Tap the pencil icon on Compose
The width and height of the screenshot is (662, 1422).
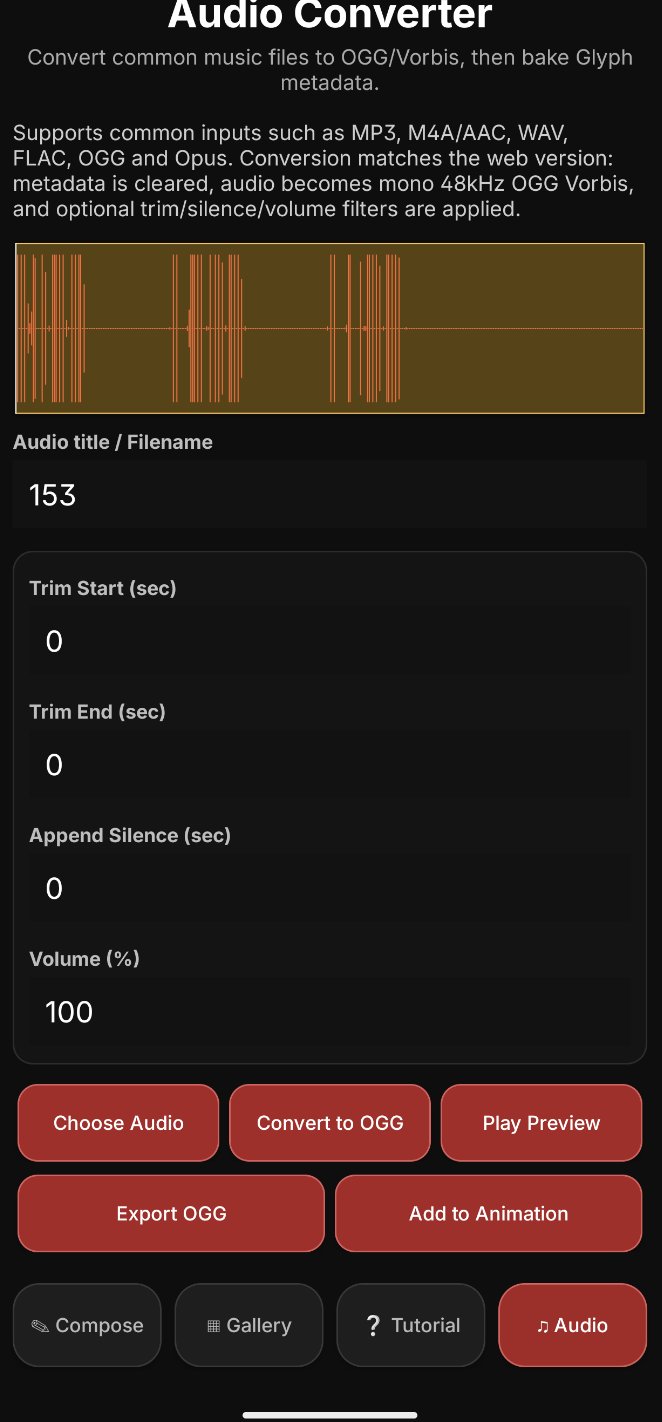tap(40, 1326)
